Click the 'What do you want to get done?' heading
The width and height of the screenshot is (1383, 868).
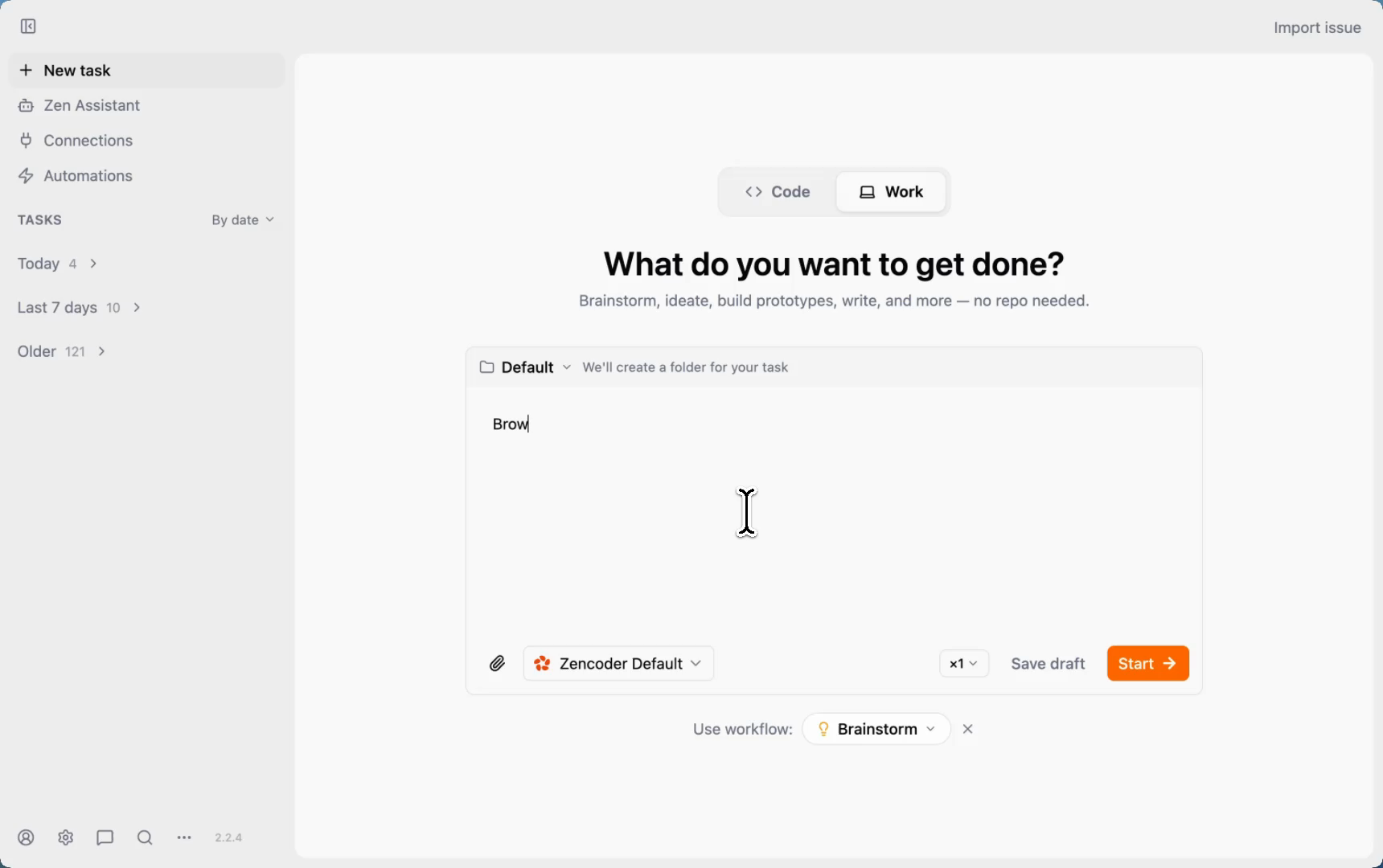point(834,264)
